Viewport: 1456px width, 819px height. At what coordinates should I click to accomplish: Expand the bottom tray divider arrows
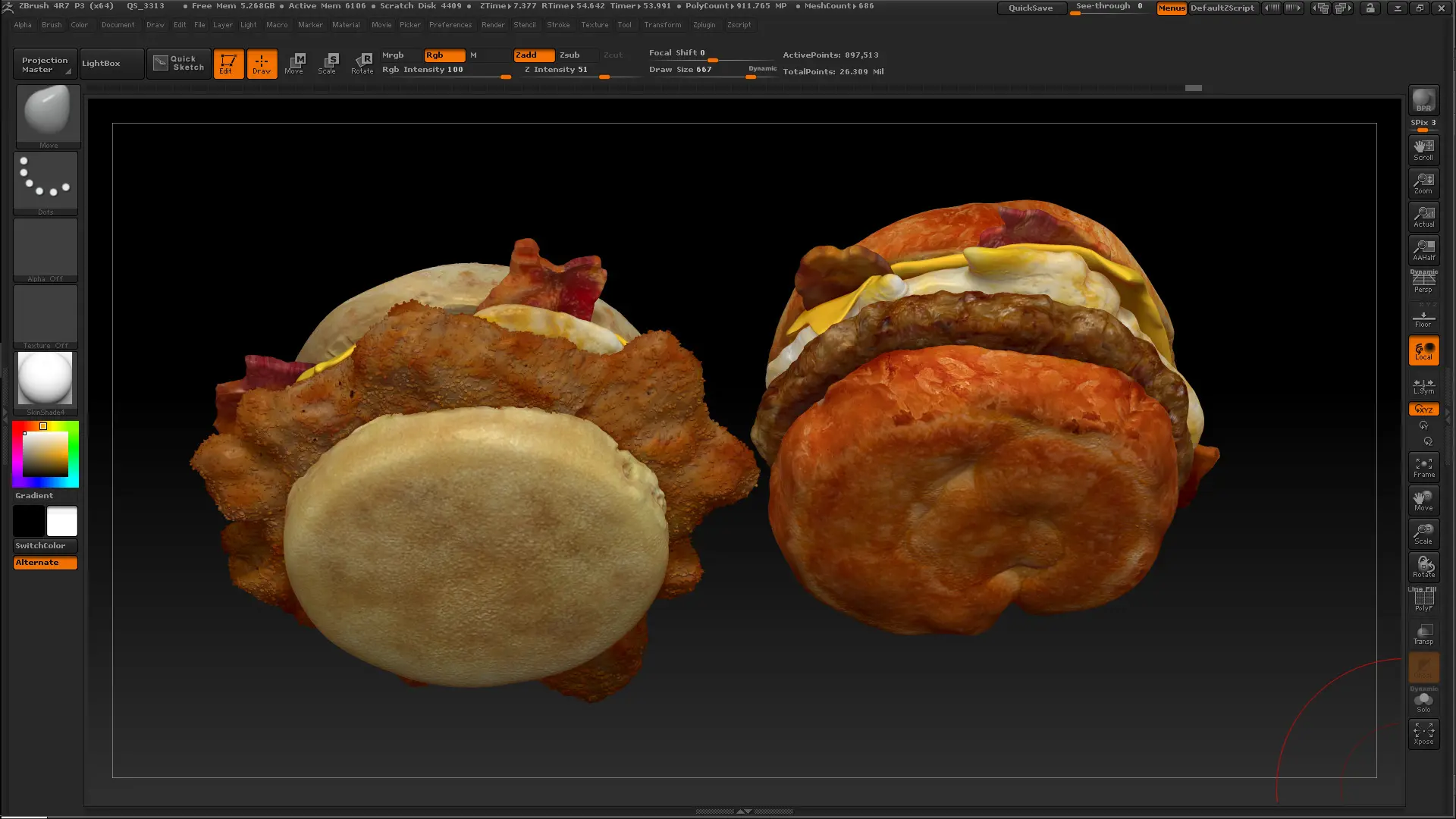click(744, 811)
